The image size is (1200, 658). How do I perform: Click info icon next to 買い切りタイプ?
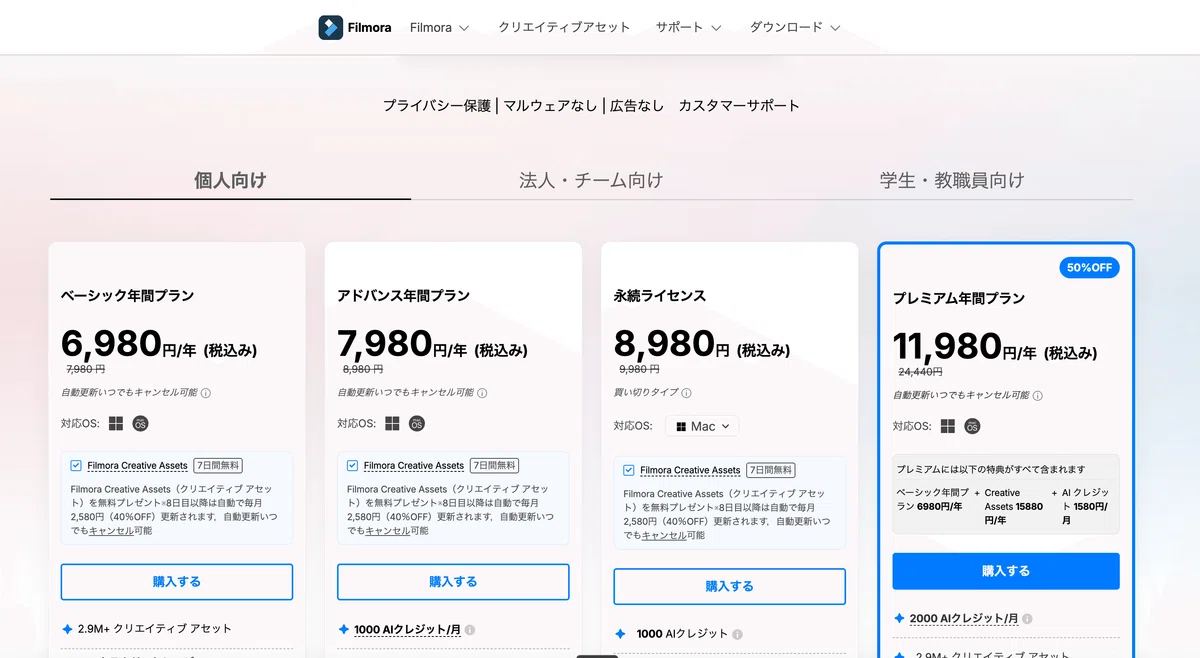686,393
